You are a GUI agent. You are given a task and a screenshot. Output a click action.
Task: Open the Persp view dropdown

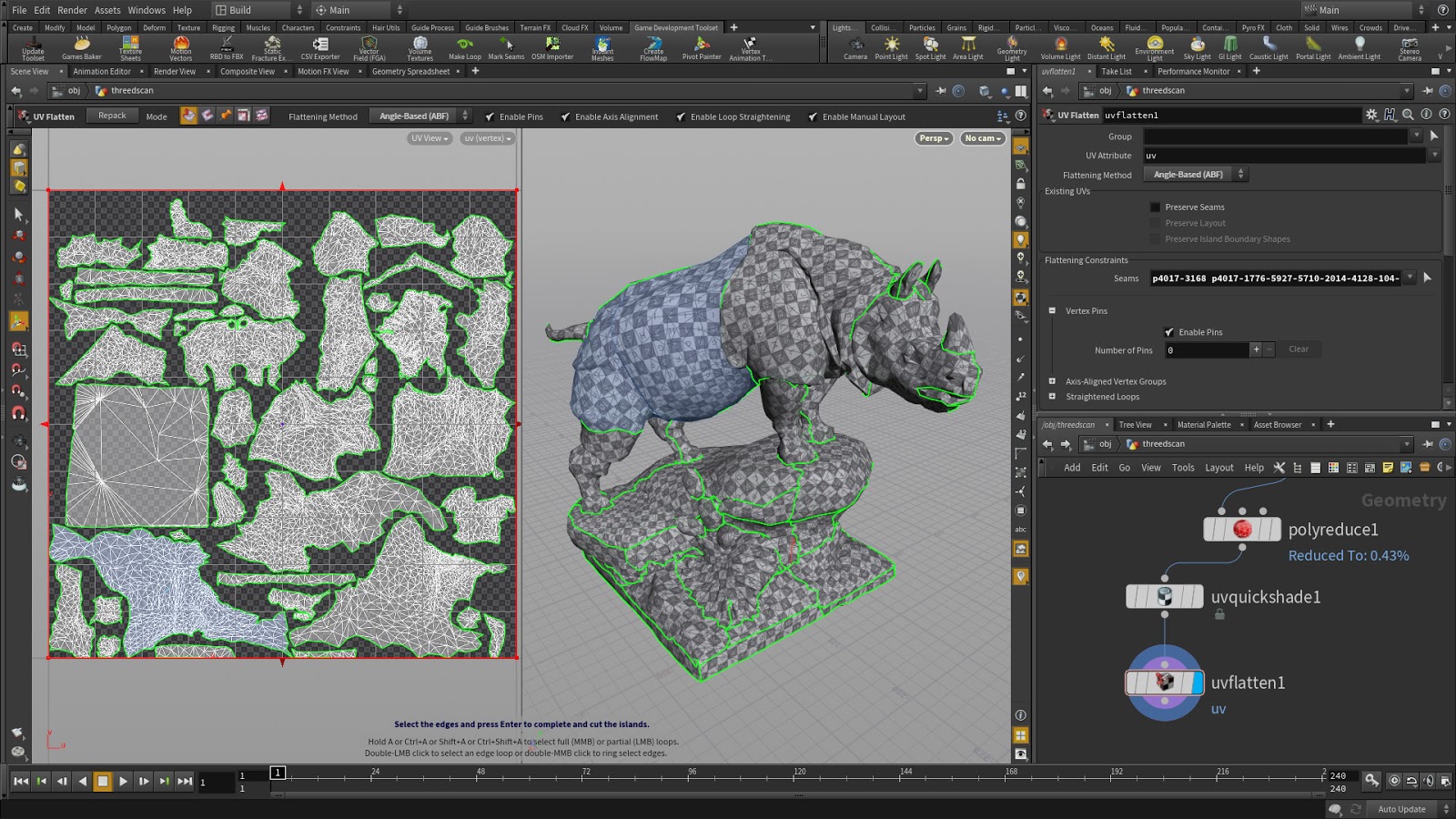[933, 137]
